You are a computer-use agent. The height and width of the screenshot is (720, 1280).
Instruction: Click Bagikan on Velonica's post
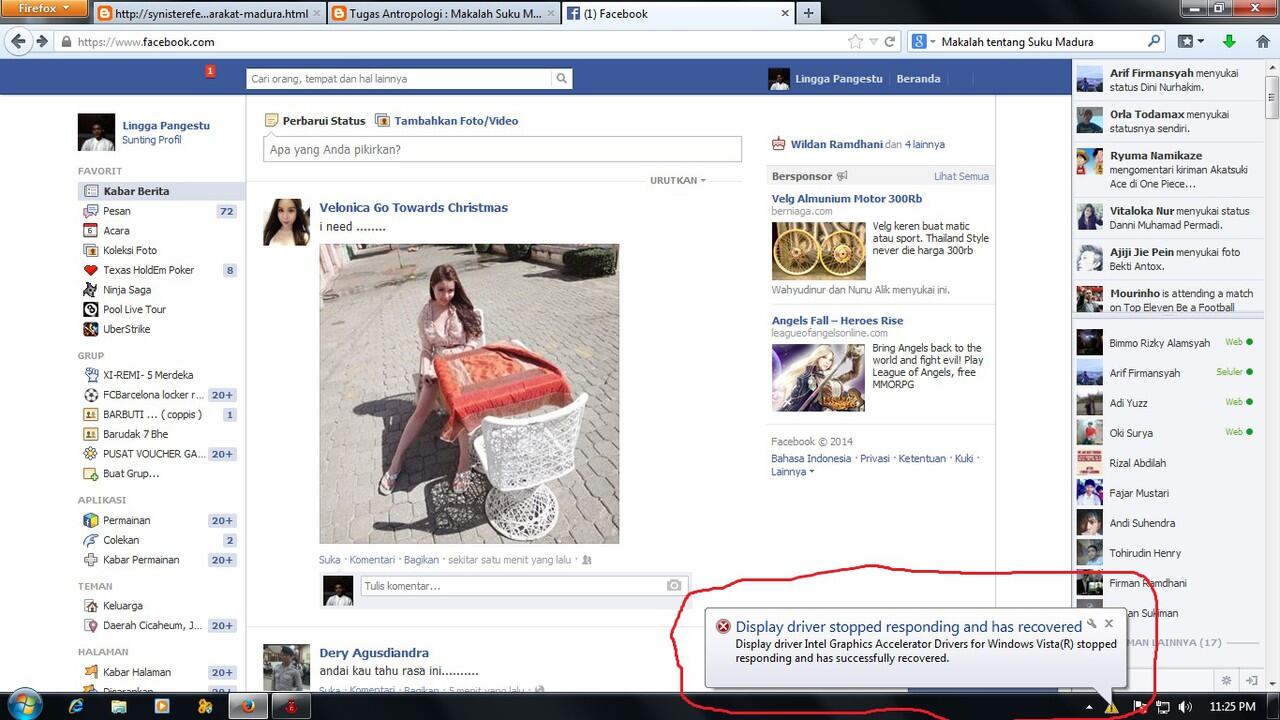422,560
